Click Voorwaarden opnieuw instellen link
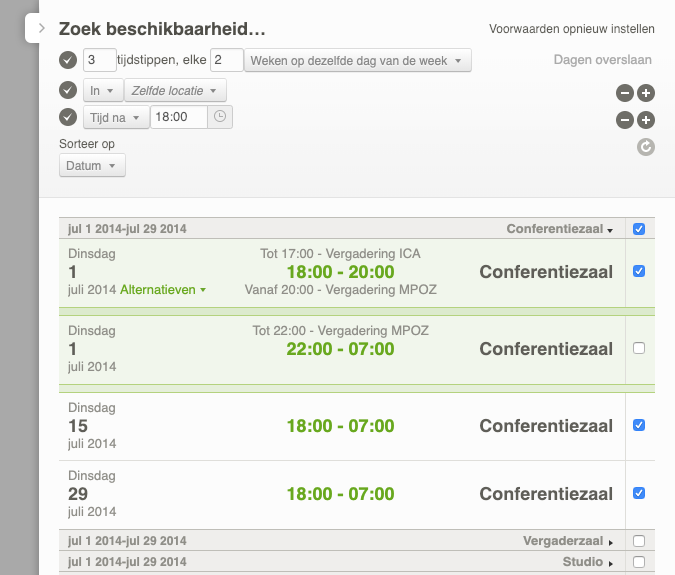 coord(572,29)
